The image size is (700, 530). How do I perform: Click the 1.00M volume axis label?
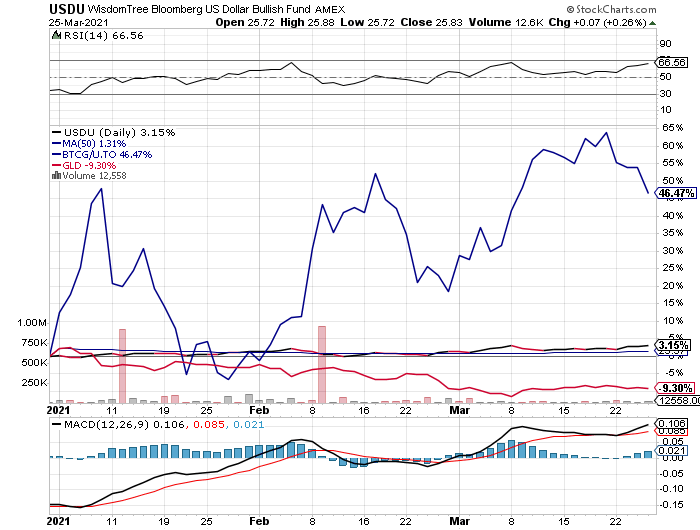pyautogui.click(x=32, y=322)
